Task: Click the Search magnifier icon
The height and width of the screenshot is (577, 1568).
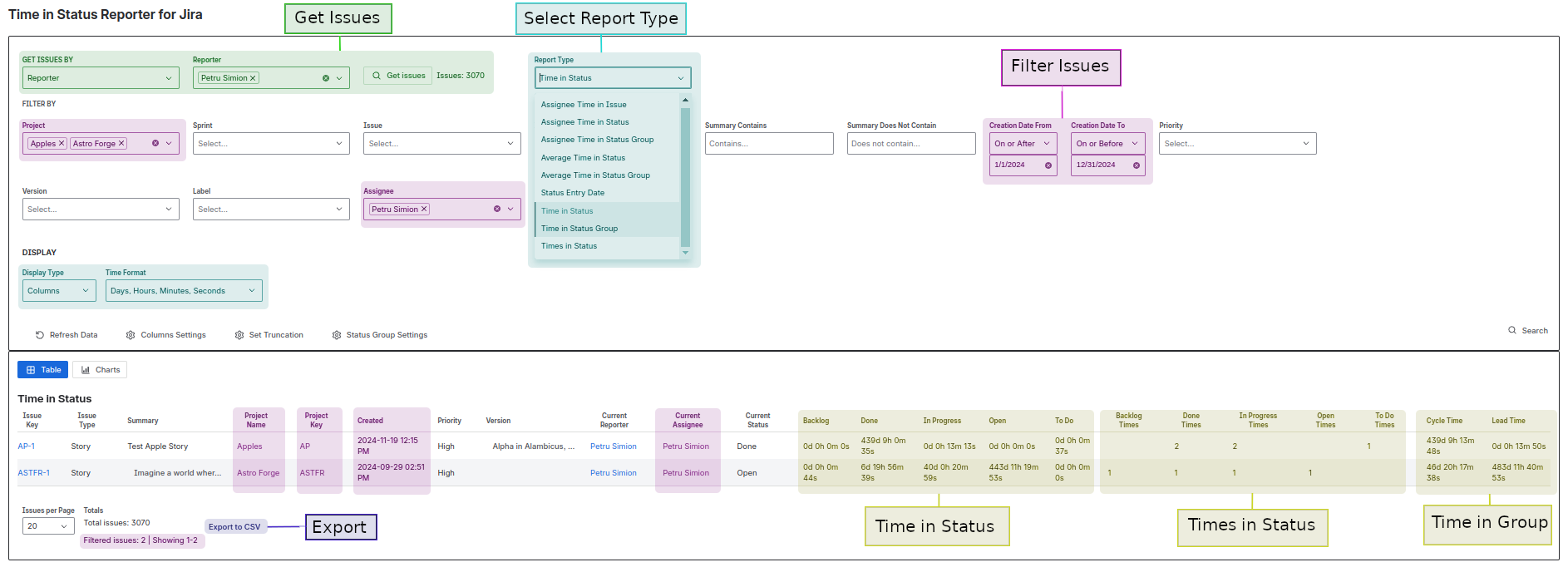Action: tap(1512, 330)
